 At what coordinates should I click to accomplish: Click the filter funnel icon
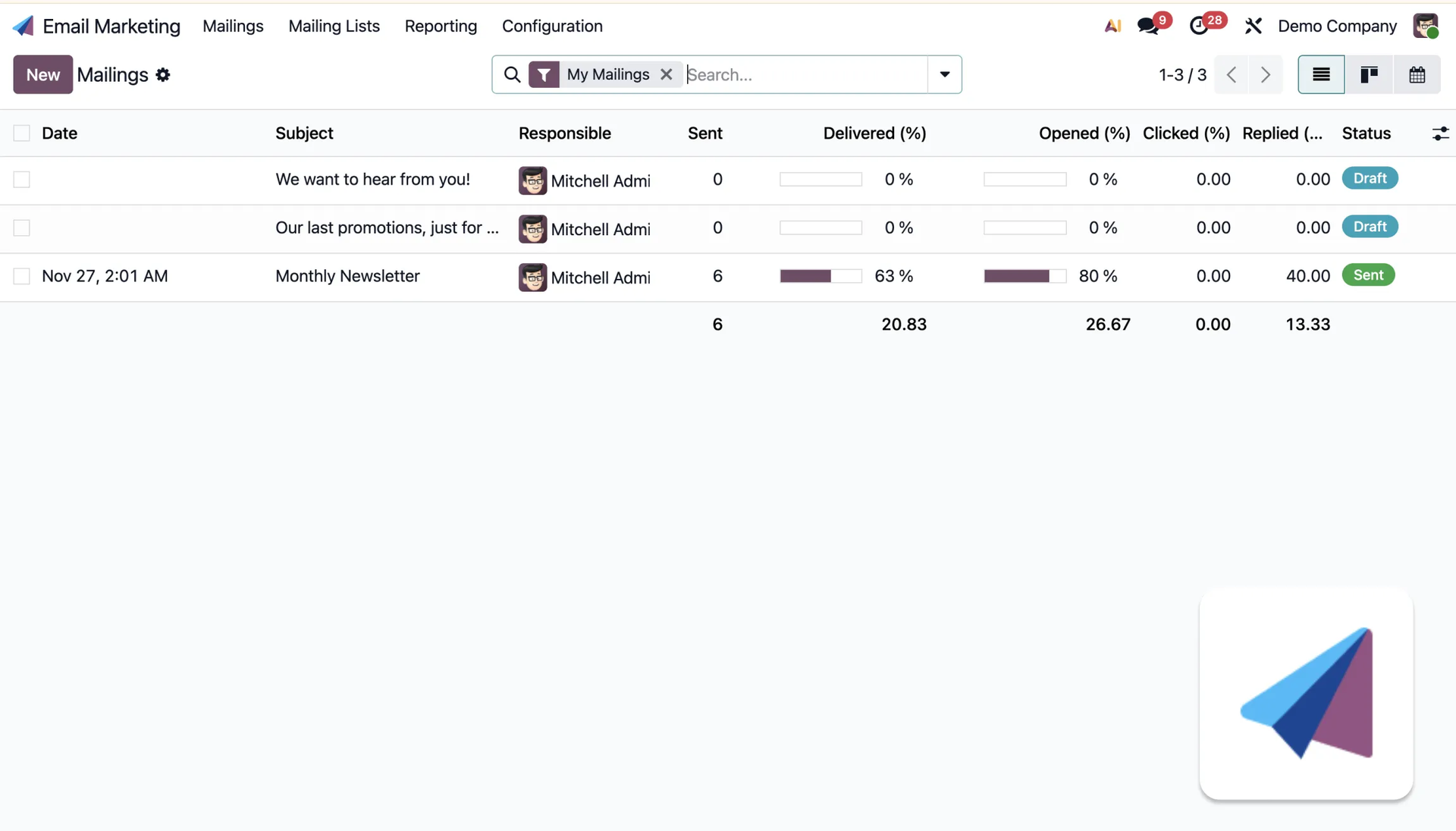coord(544,74)
